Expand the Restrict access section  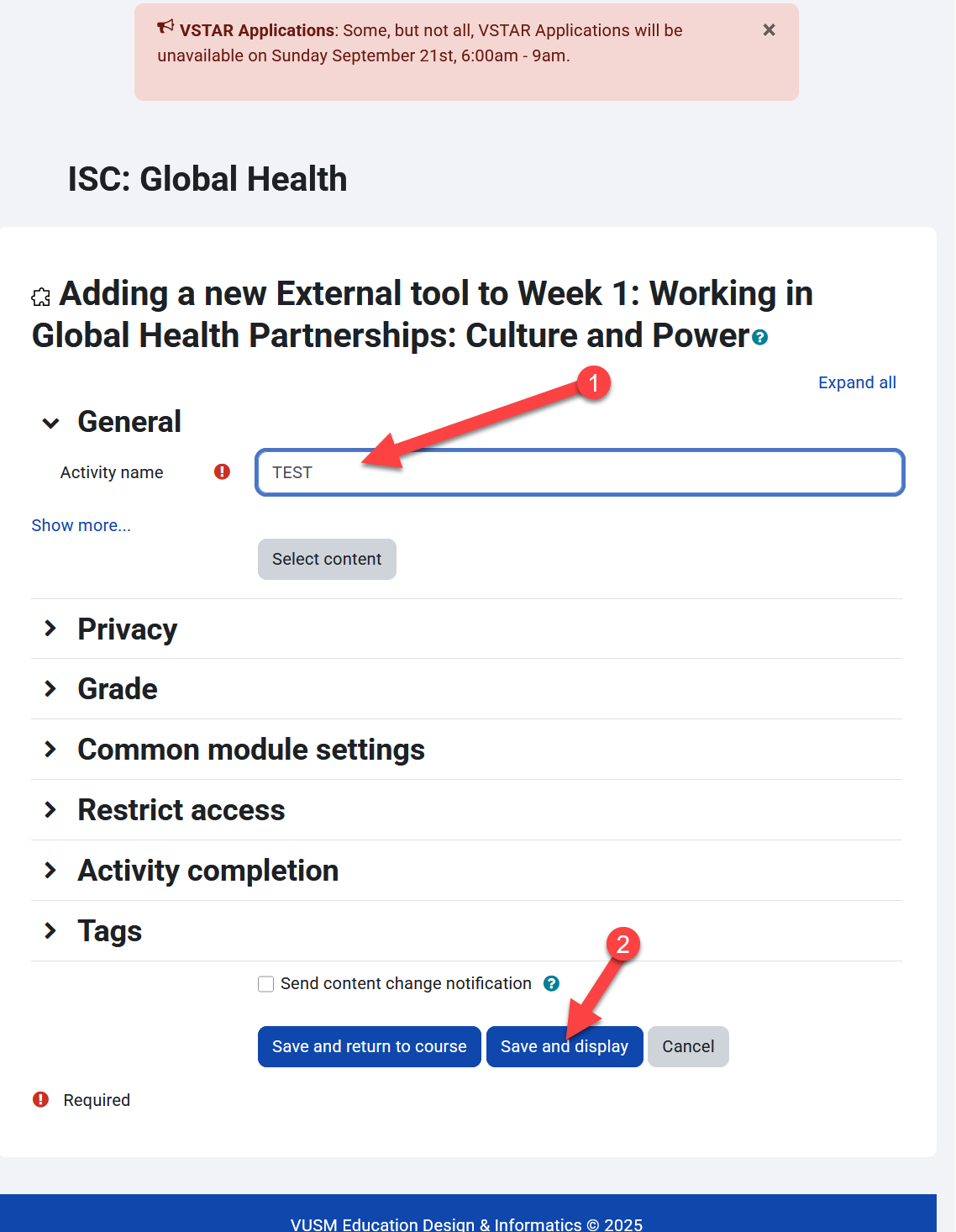pyautogui.click(x=51, y=810)
